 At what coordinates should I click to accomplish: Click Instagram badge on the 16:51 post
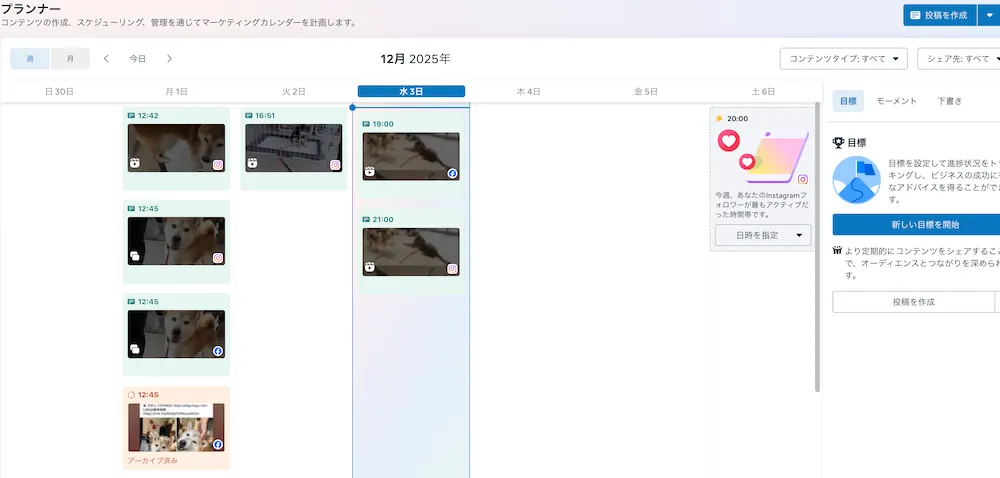[x=335, y=164]
